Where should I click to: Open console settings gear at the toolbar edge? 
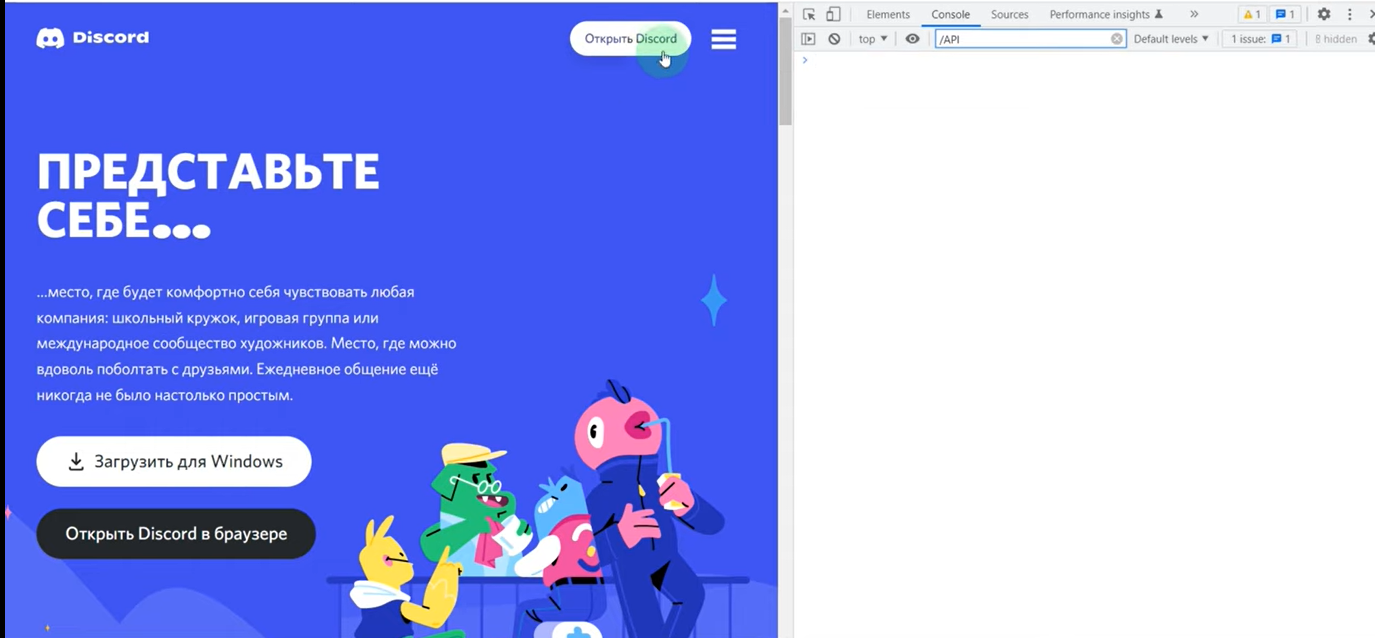[x=1370, y=39]
